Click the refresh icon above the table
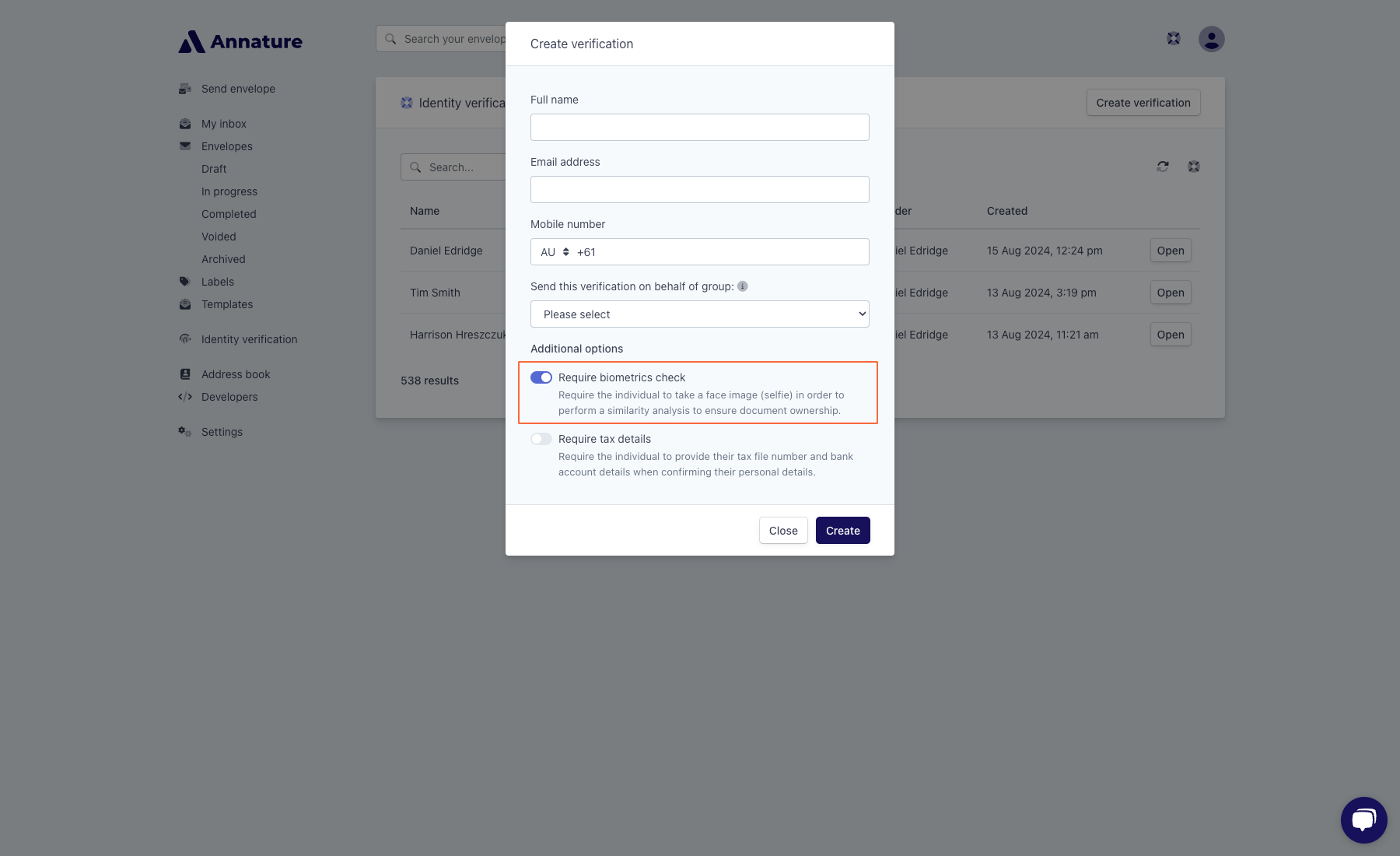 tap(1163, 167)
